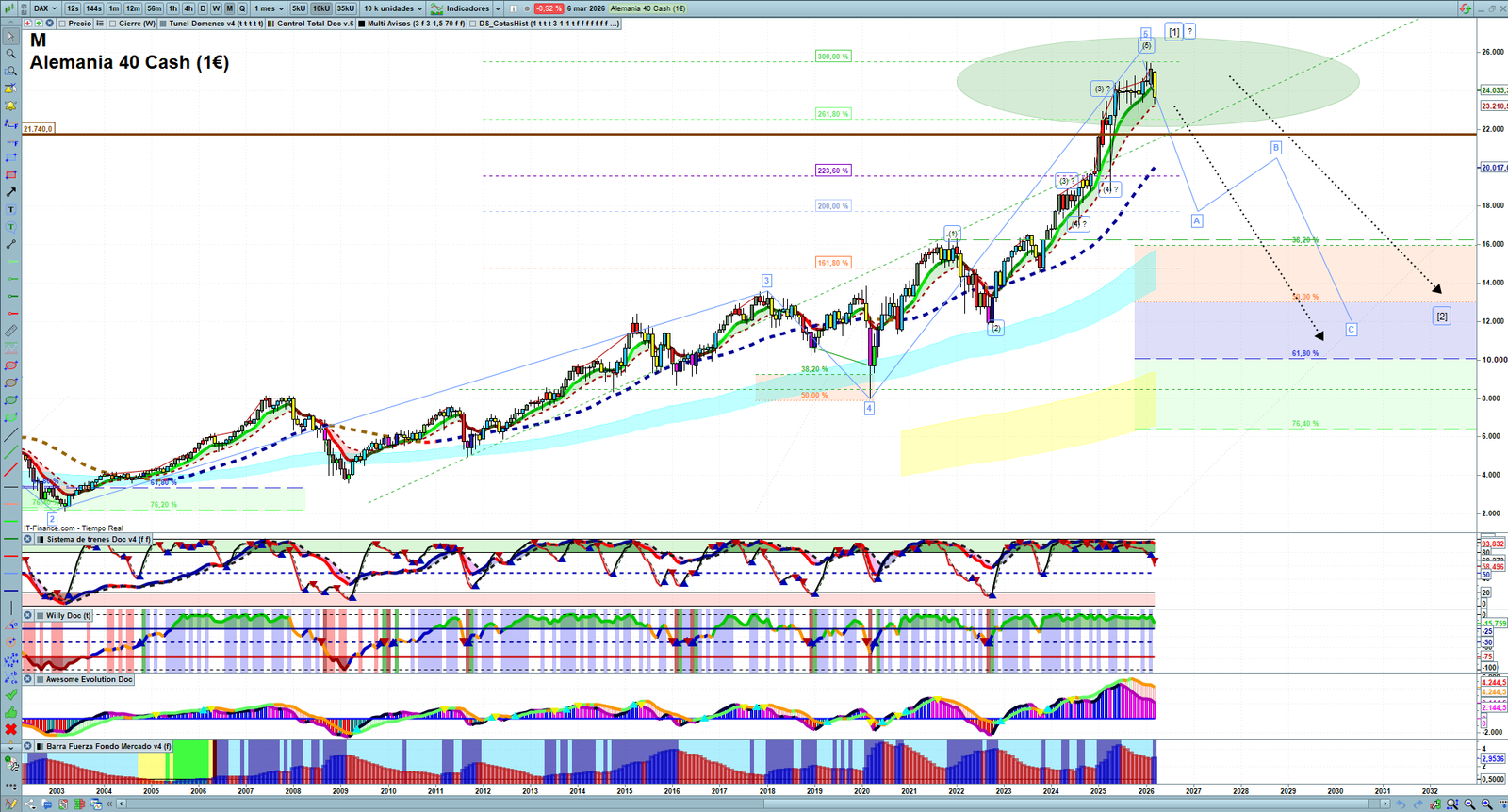Select the D daily timeframe button

point(203,8)
